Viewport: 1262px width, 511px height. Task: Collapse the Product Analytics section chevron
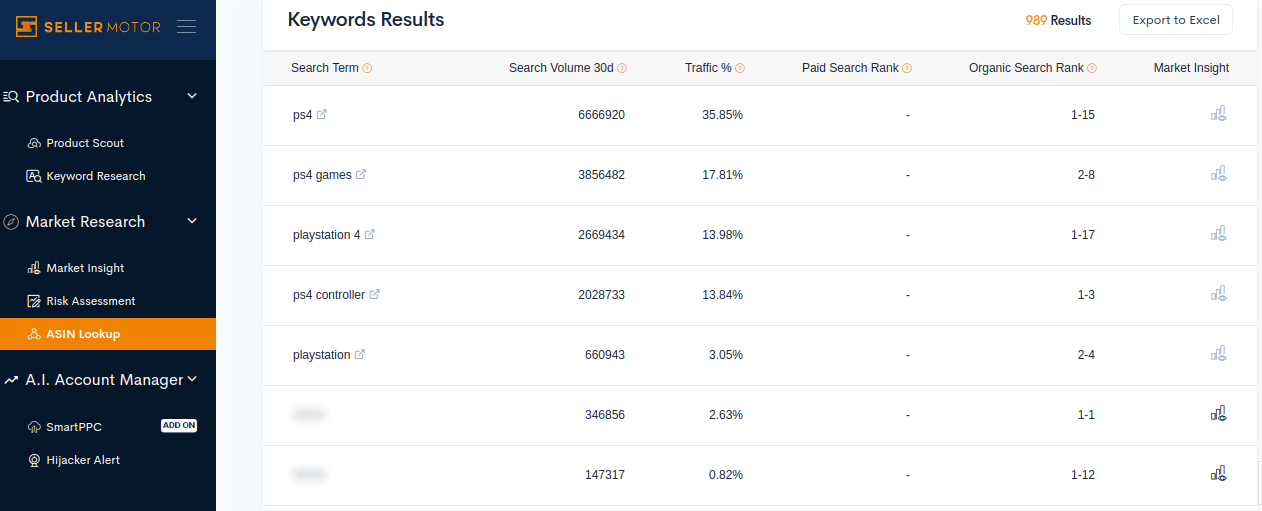click(x=193, y=97)
